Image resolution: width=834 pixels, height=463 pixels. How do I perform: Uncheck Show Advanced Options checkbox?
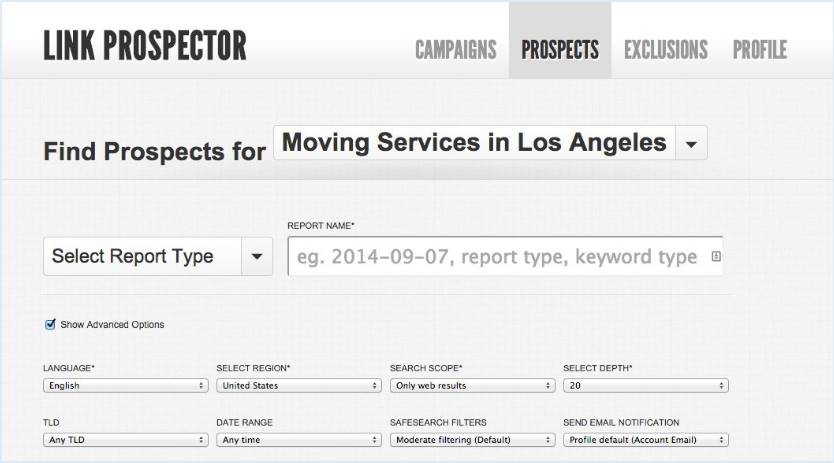(51, 324)
